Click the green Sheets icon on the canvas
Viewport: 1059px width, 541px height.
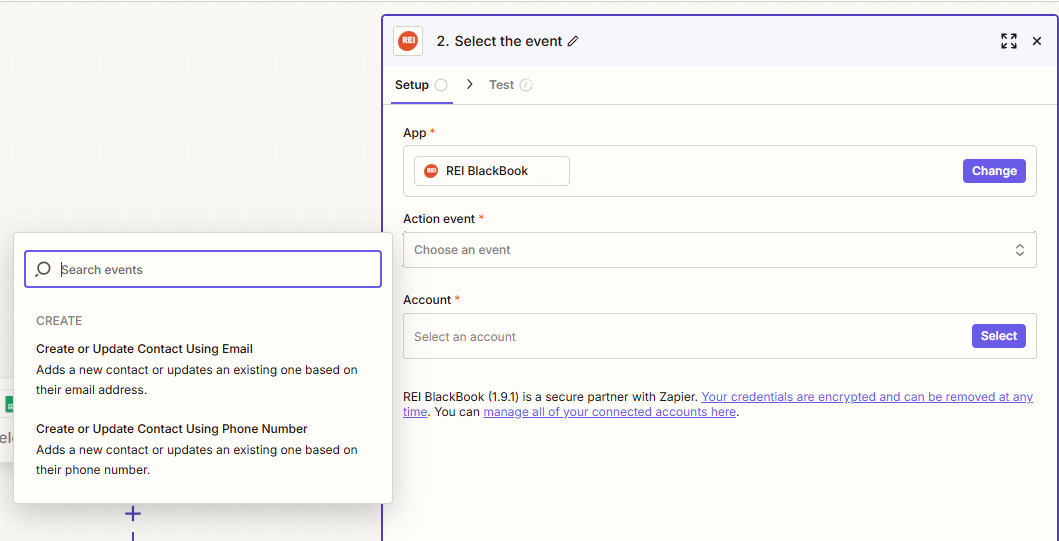(x=9, y=405)
